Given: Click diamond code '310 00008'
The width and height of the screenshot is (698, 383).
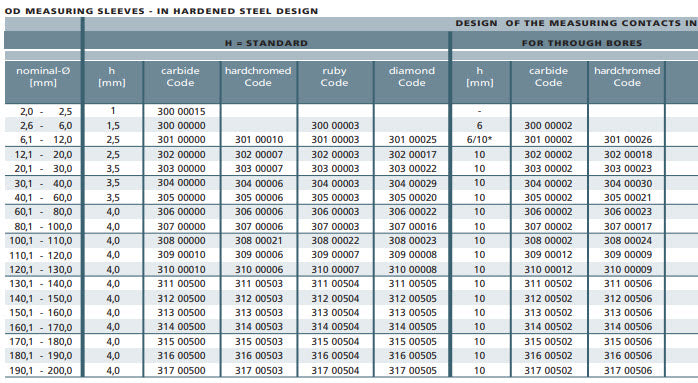Looking at the screenshot, I should 413,269.
